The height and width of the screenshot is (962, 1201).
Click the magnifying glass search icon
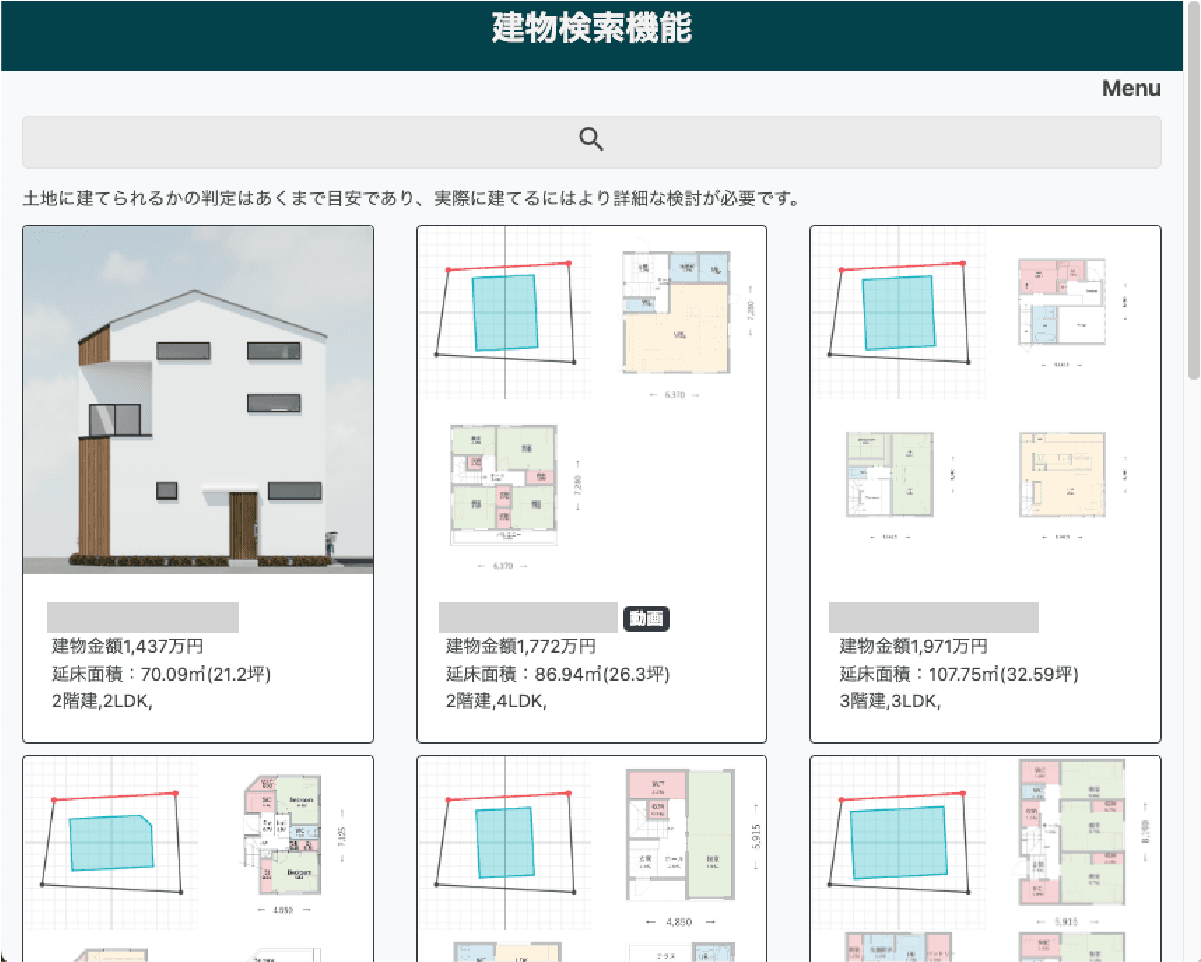[591, 139]
